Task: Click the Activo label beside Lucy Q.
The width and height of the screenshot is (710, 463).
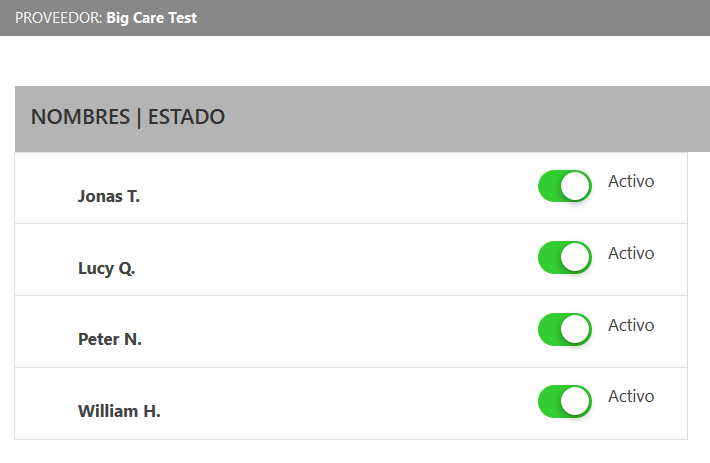Action: [x=631, y=254]
